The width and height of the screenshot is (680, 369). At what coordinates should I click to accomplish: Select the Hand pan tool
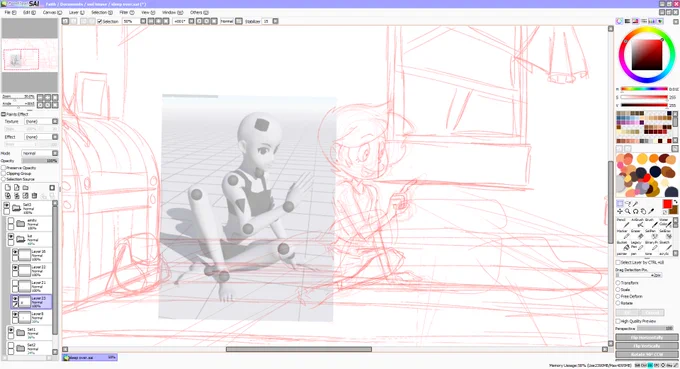tap(643, 211)
